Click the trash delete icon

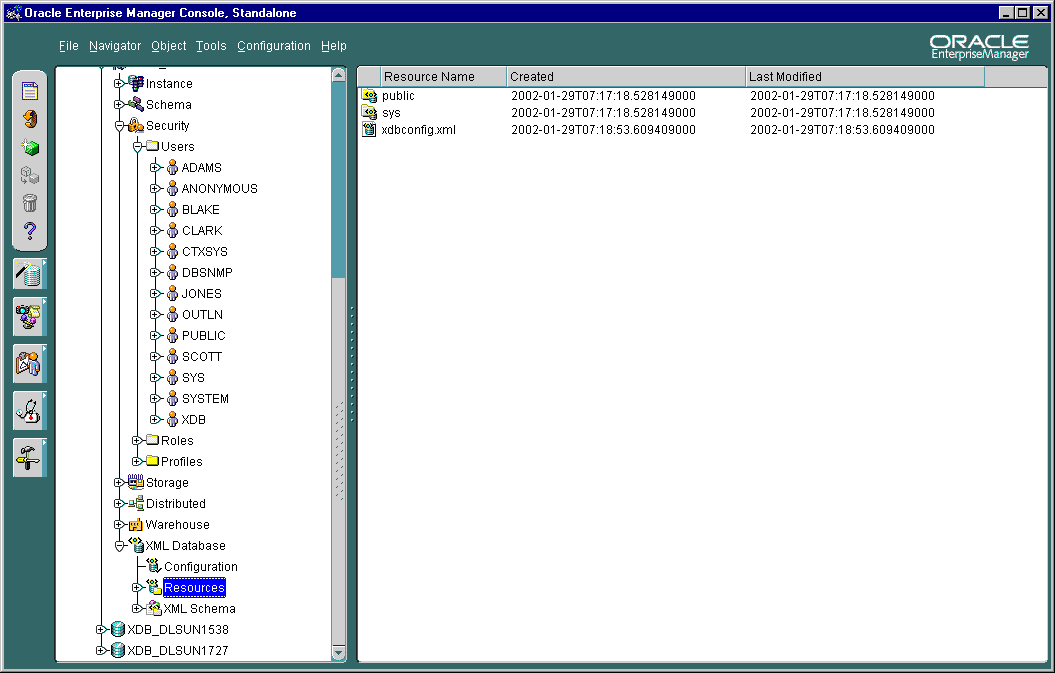30,202
